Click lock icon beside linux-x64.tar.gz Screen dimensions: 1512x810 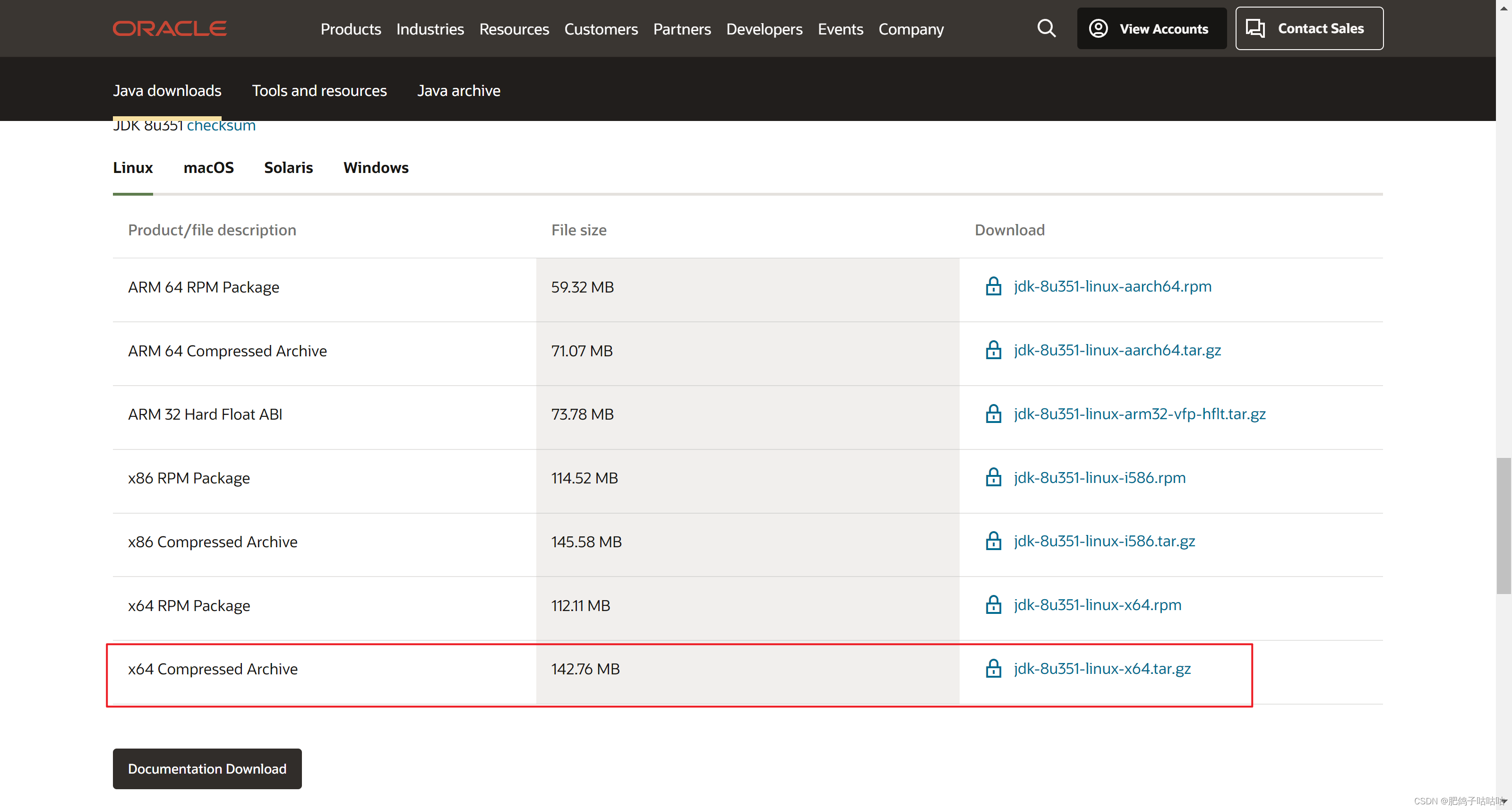(993, 669)
